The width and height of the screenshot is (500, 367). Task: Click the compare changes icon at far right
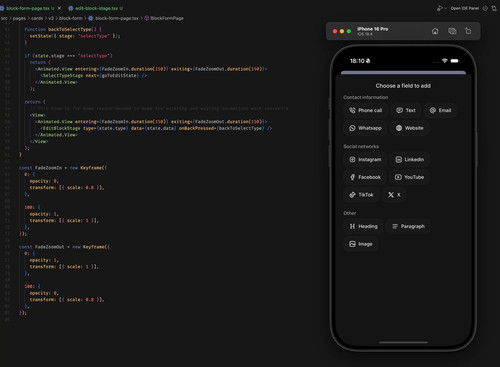point(494,8)
